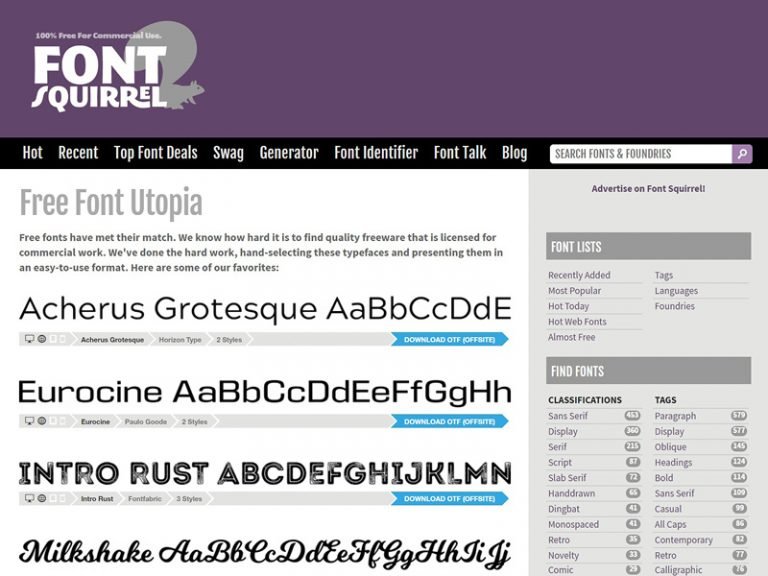This screenshot has width=768, height=576.
Task: Click the search magnifier button
Action: pyautogui.click(x=742, y=154)
